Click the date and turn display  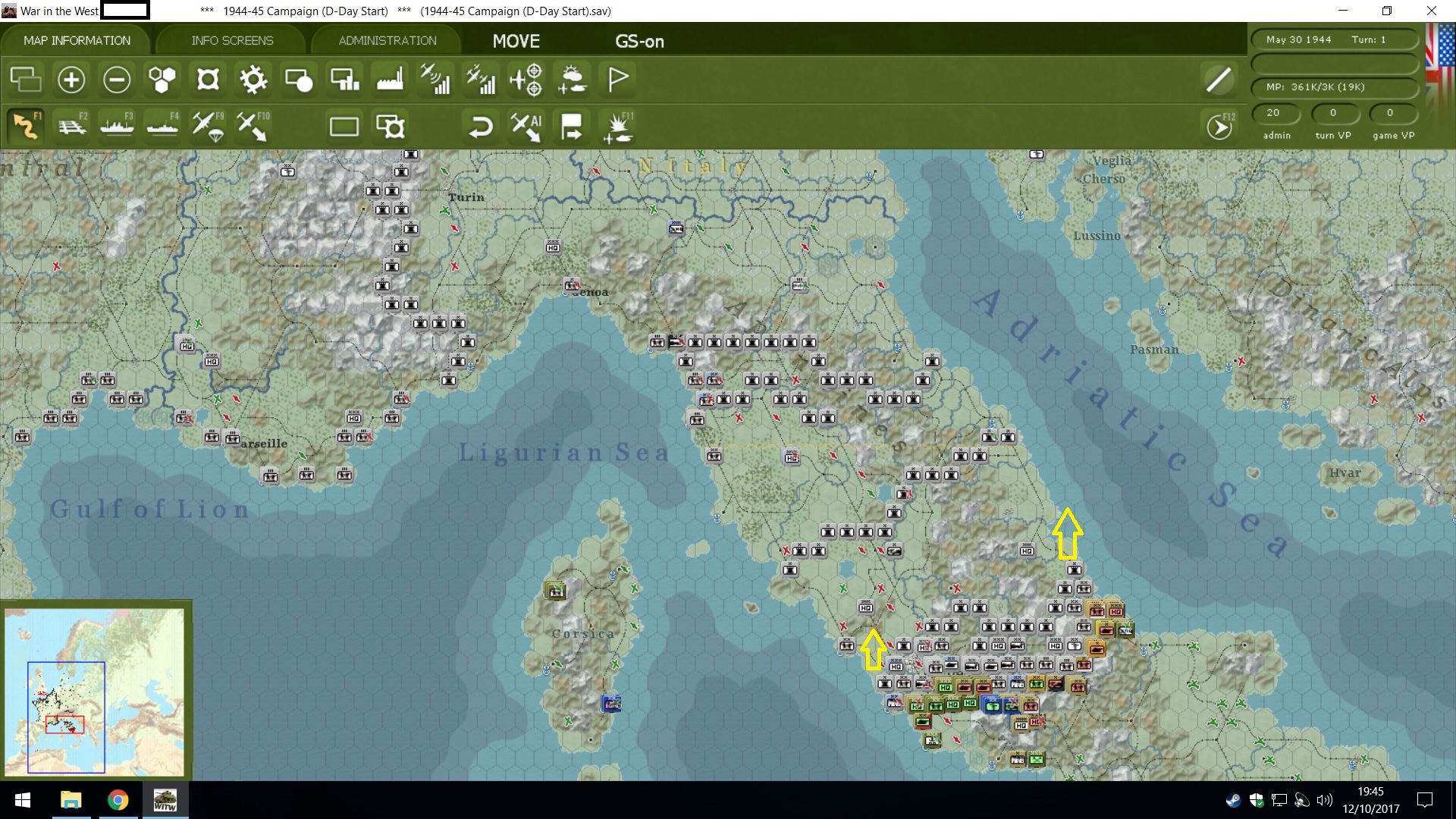pos(1333,39)
